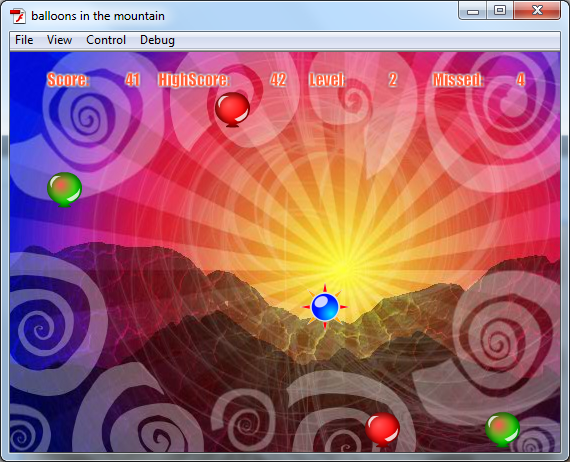Pop the red balloon near the HighScore label
Viewport: 570px width, 462px height.
tap(232, 109)
